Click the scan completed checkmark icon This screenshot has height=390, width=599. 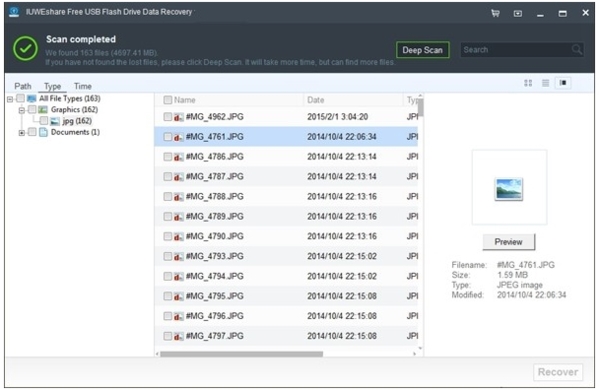[25, 49]
